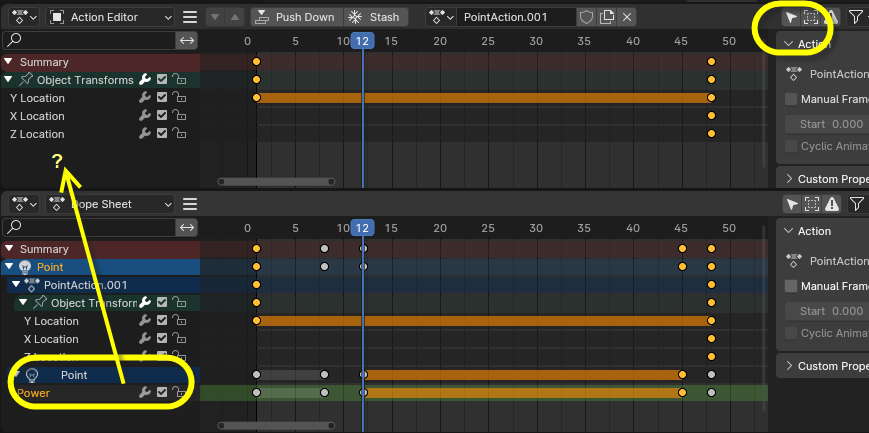Expand Custom Properties in Action Editor sidebar
This screenshot has width=869, height=433.
[x=789, y=179]
